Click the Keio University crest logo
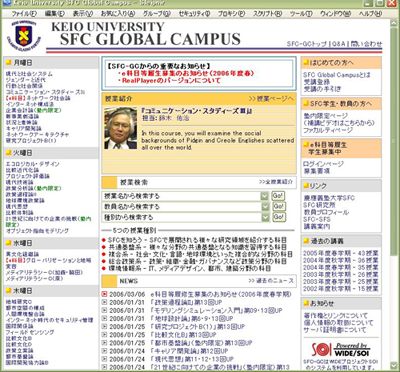 pos(23,36)
